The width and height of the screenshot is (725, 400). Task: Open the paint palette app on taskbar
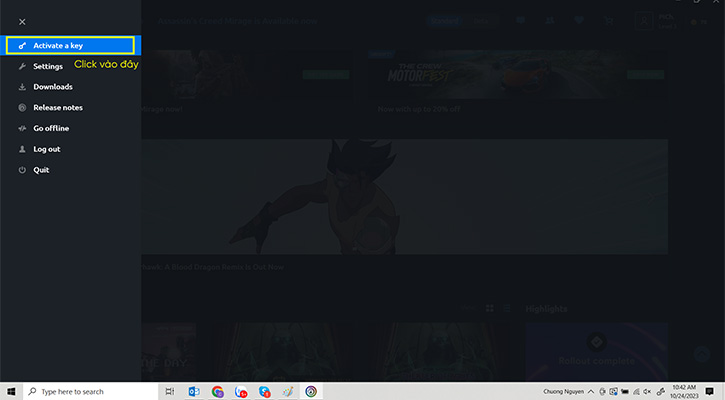click(x=288, y=391)
